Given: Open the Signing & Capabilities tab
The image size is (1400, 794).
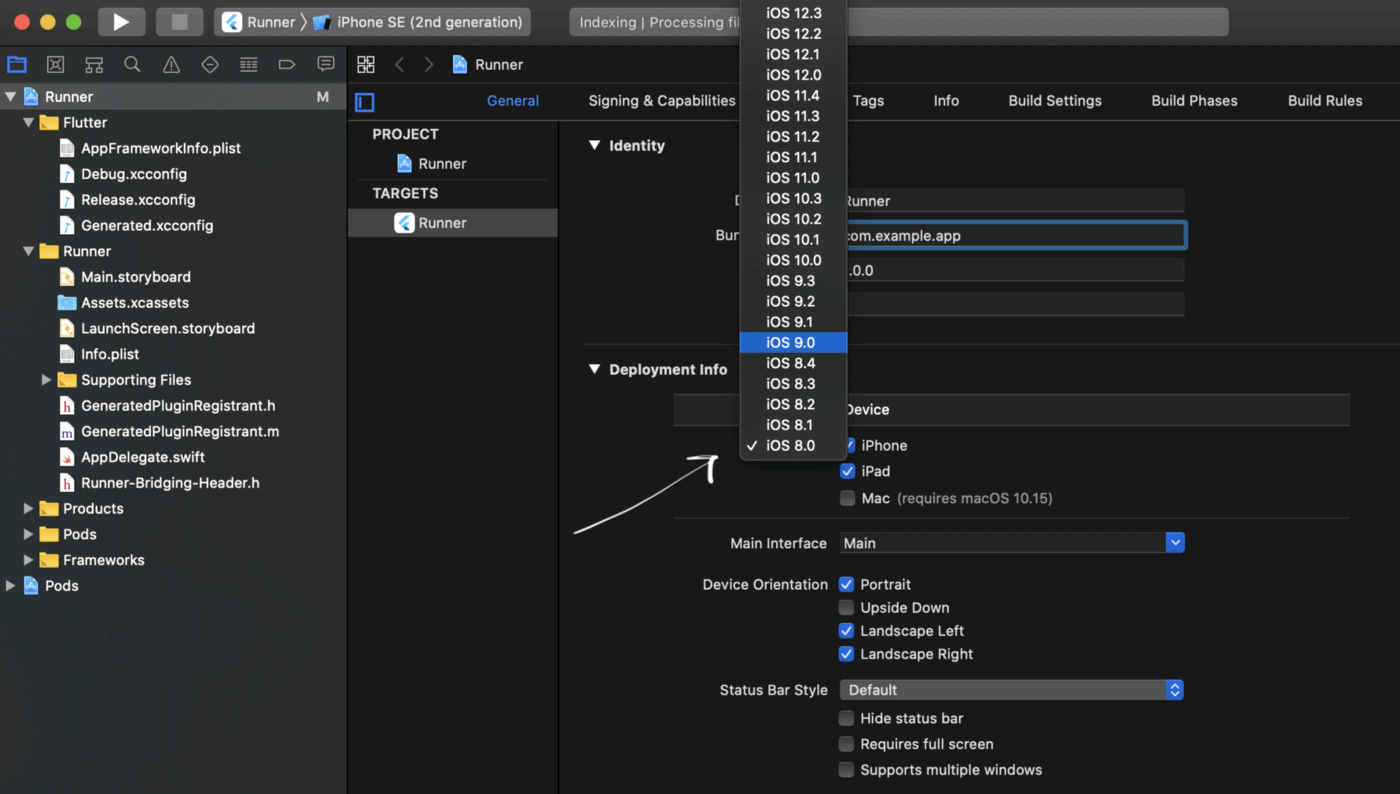Looking at the screenshot, I should 662,101.
